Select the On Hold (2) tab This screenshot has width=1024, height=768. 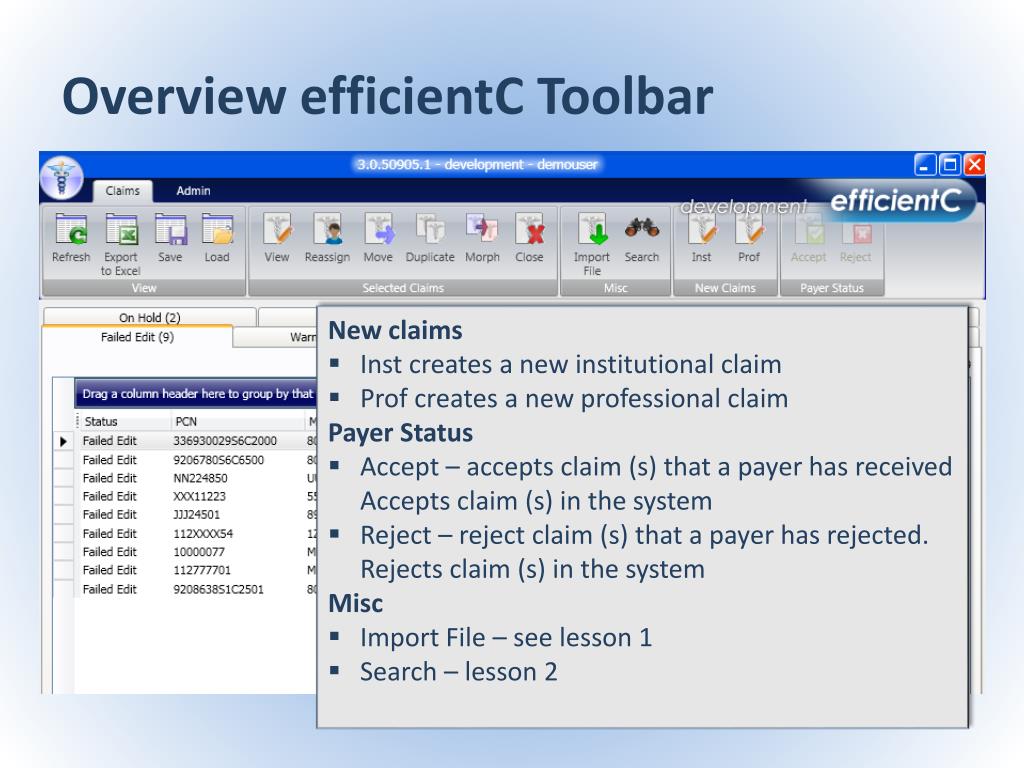(x=150, y=317)
